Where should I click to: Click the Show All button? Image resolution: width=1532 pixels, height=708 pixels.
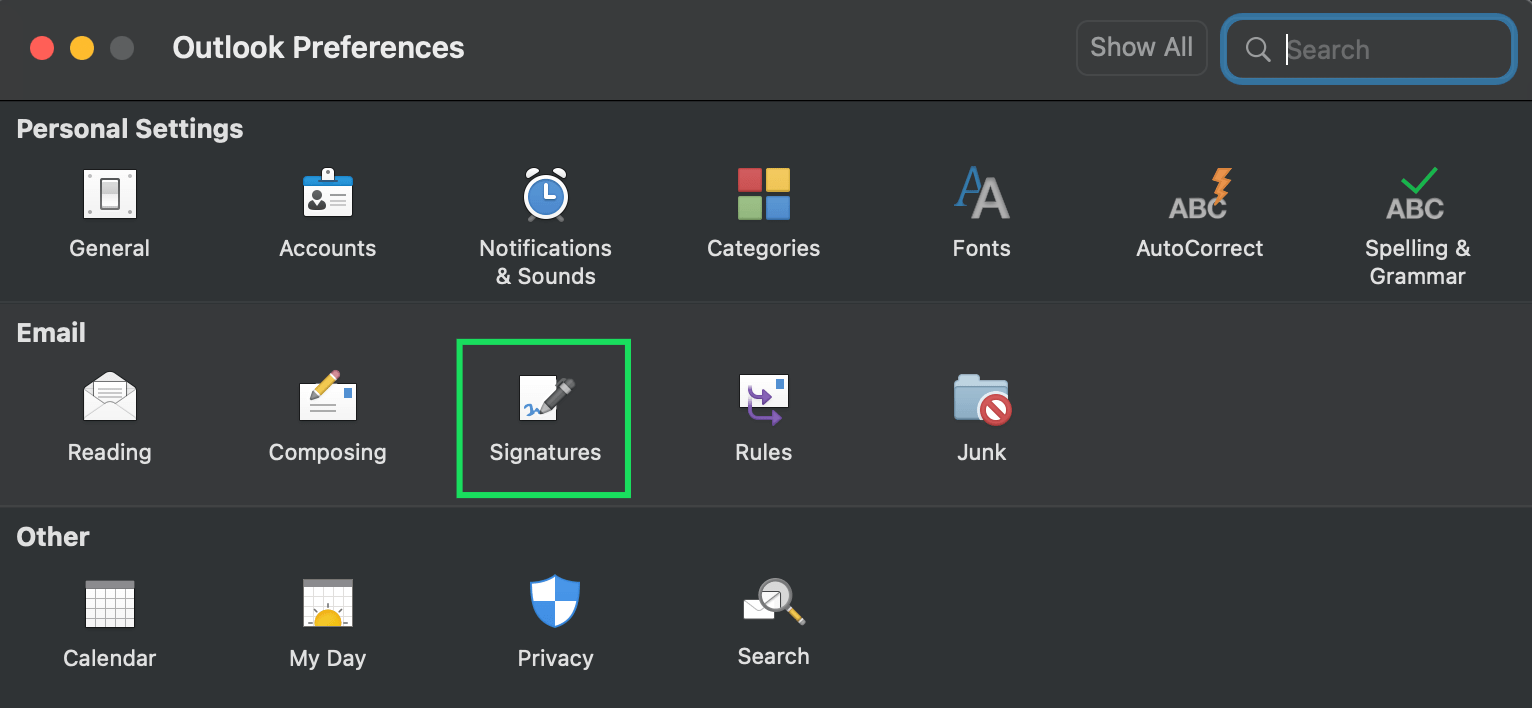pyautogui.click(x=1141, y=47)
